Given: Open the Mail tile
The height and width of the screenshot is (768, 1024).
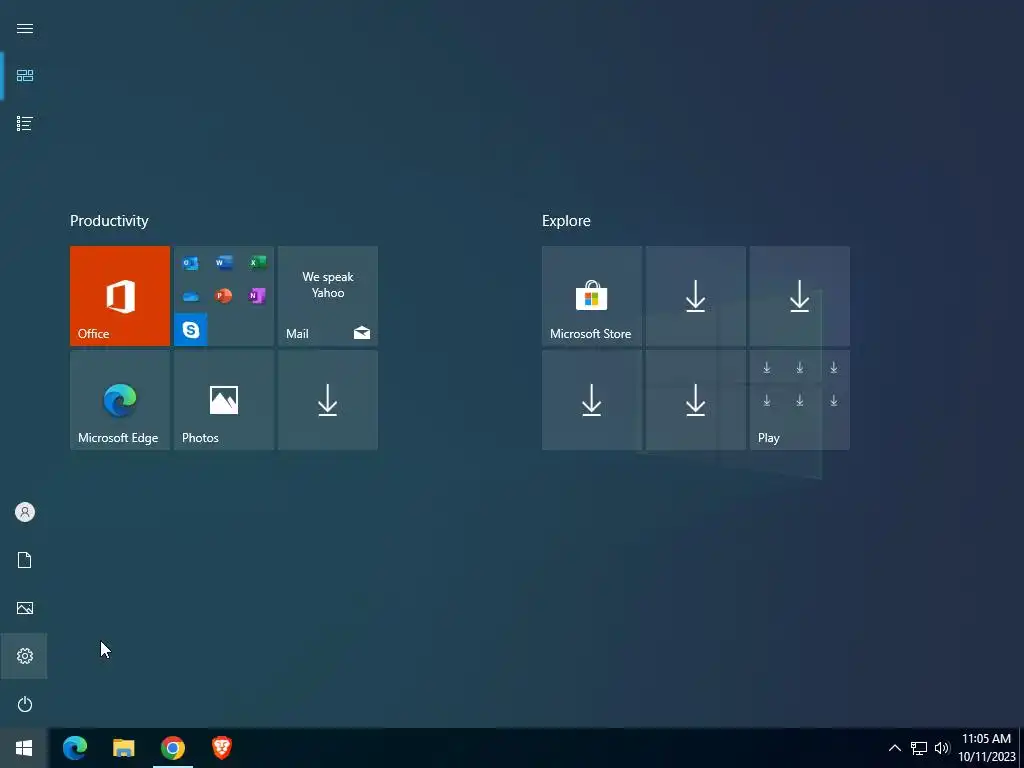Looking at the screenshot, I should tap(328, 296).
